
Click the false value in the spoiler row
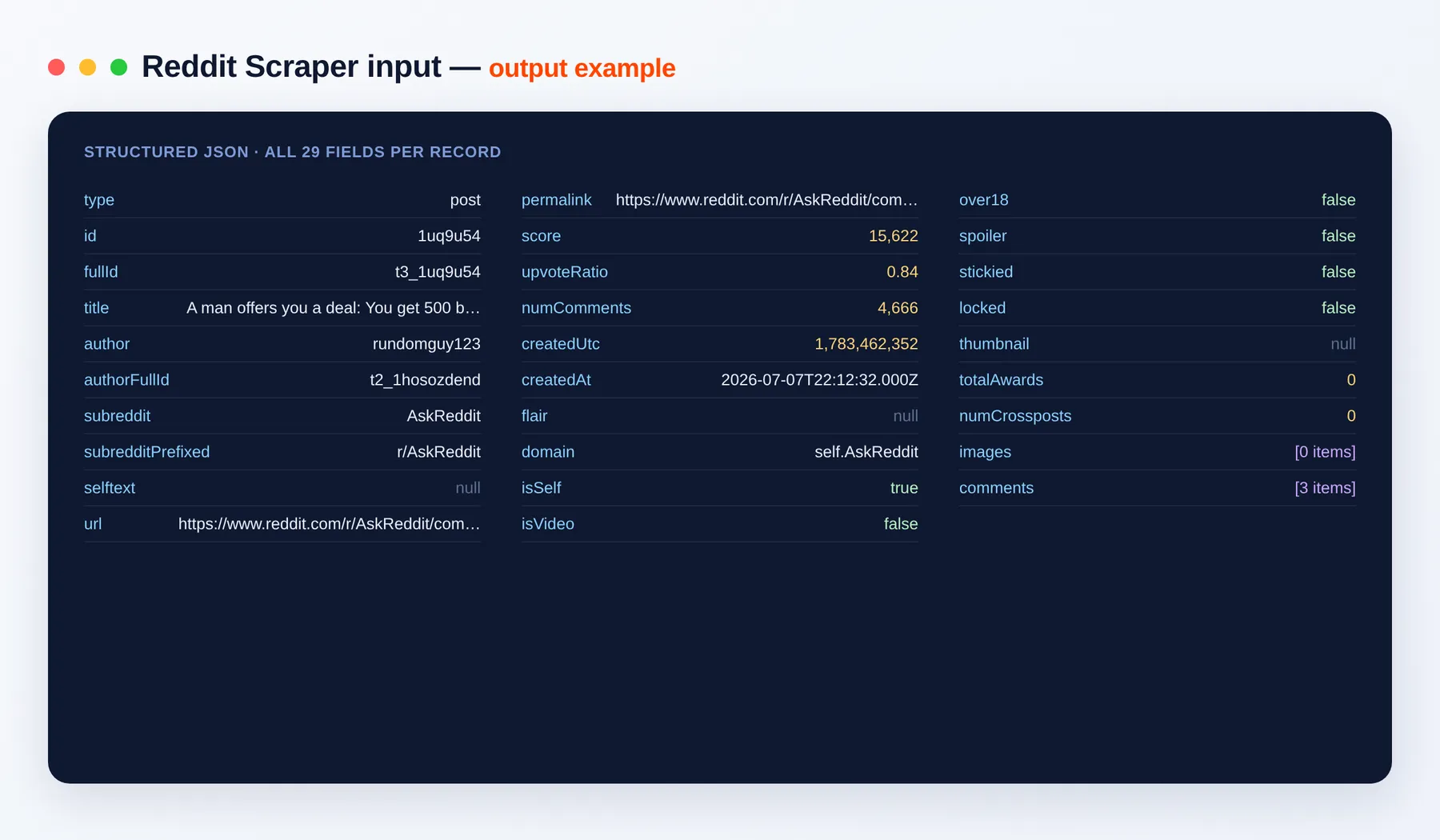coord(1338,236)
